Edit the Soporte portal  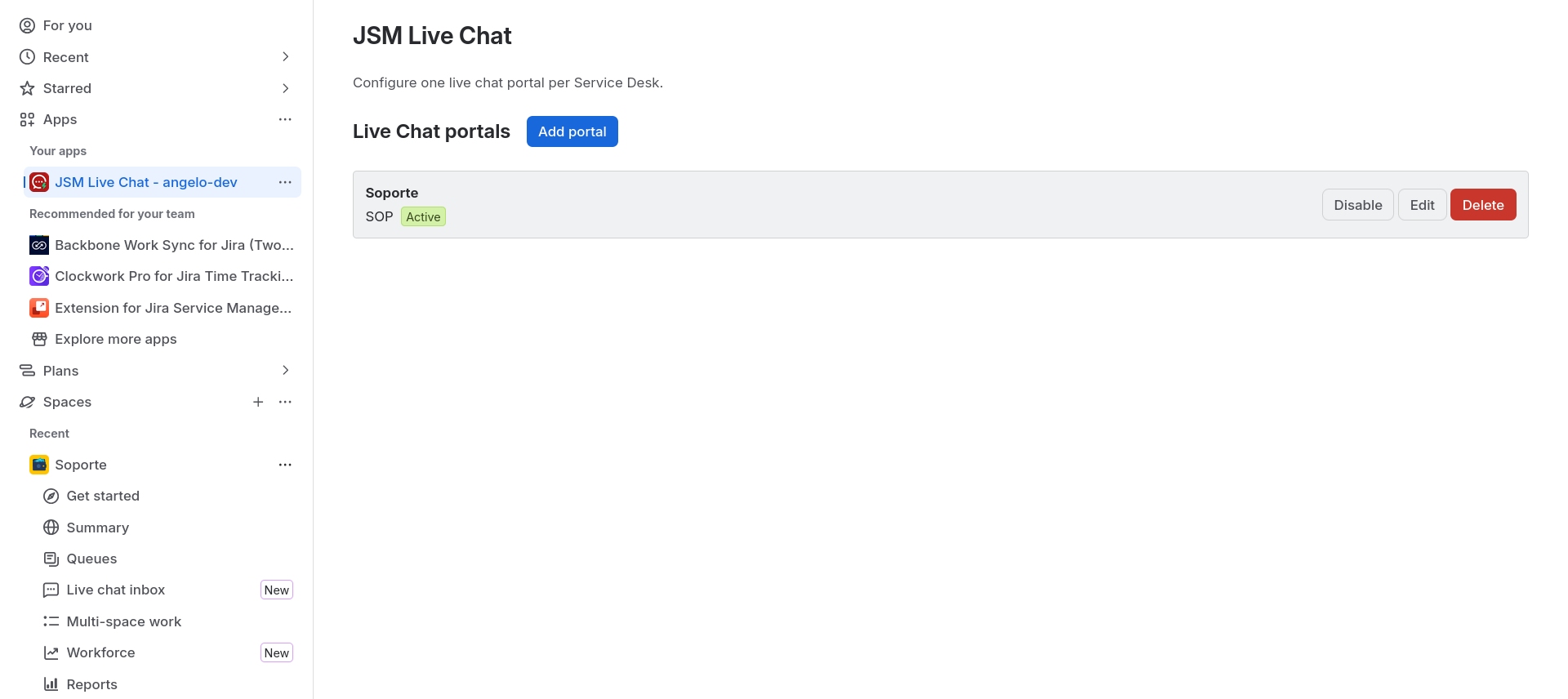[x=1423, y=205]
